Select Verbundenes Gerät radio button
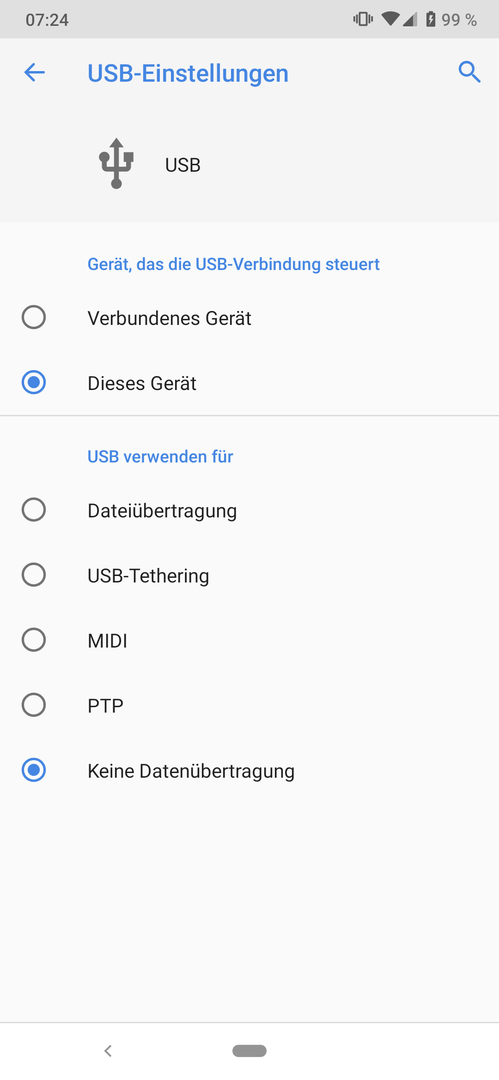The width and height of the screenshot is (499, 1080). (x=250, y=318)
